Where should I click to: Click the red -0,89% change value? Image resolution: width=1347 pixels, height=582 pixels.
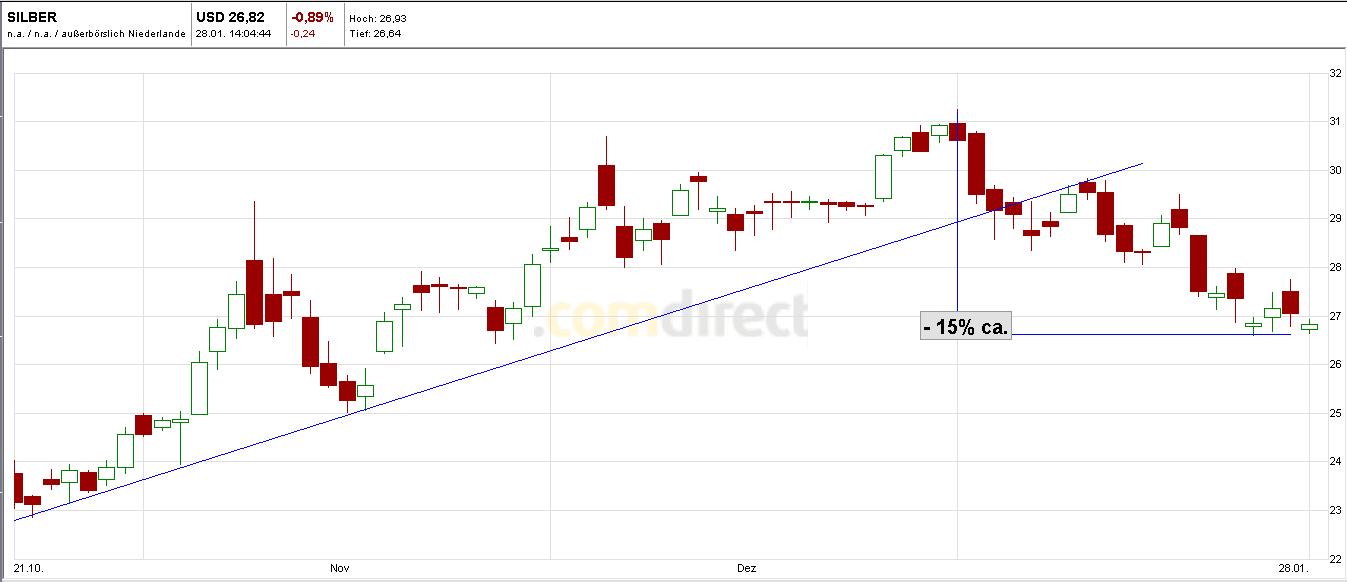coord(311,15)
